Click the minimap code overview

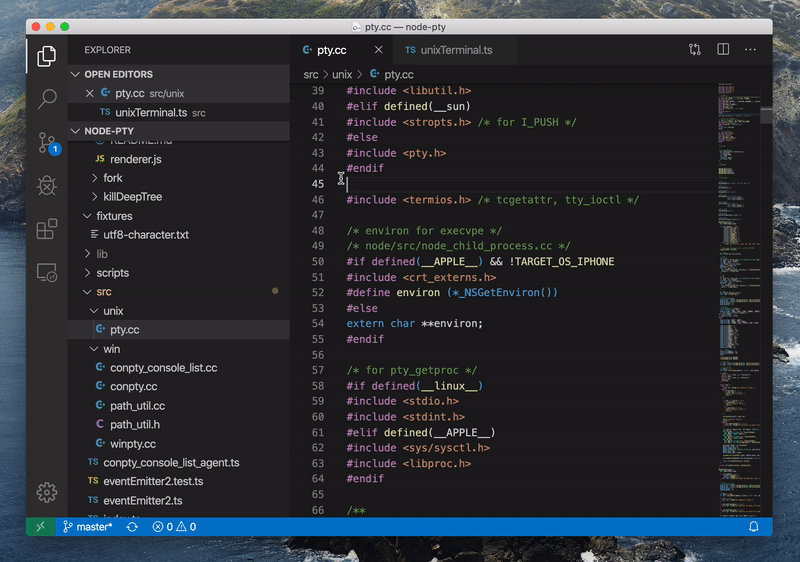point(739,300)
